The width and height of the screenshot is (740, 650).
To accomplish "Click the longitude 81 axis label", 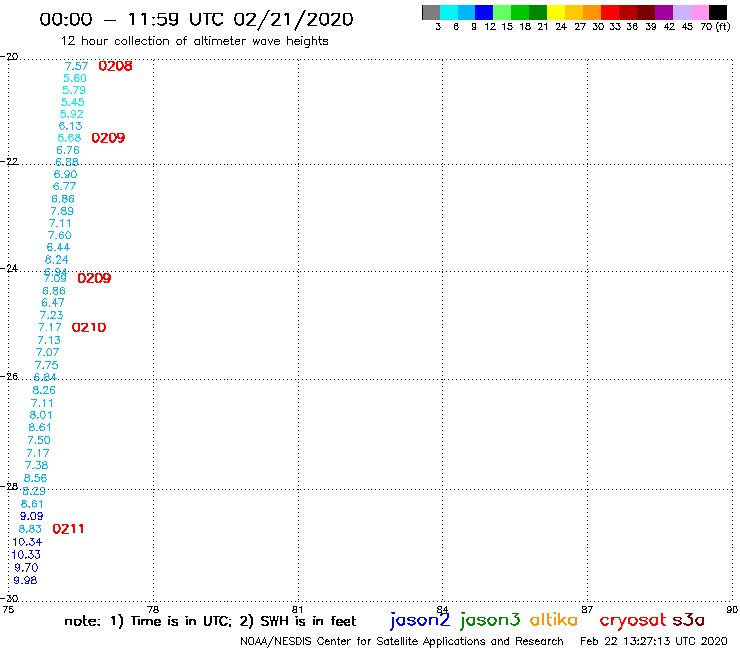I will (298, 609).
